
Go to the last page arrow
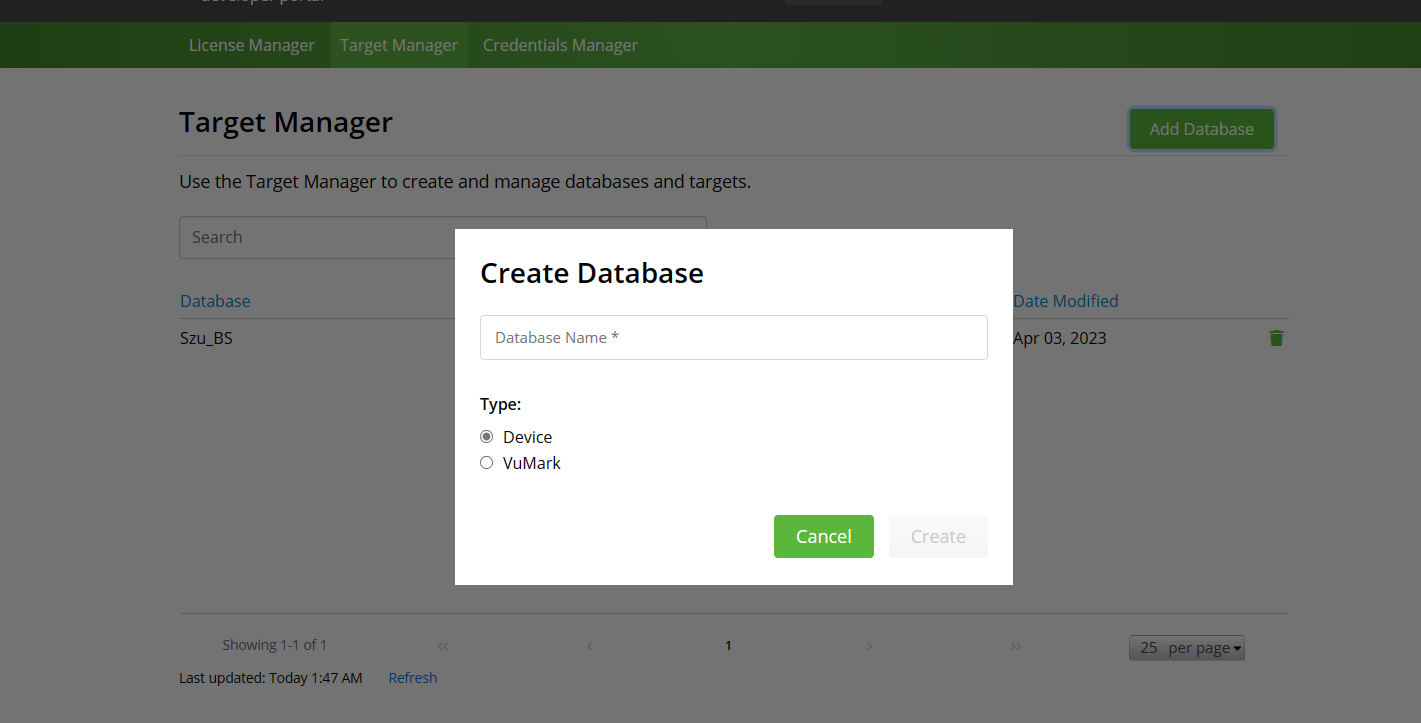click(x=1016, y=646)
